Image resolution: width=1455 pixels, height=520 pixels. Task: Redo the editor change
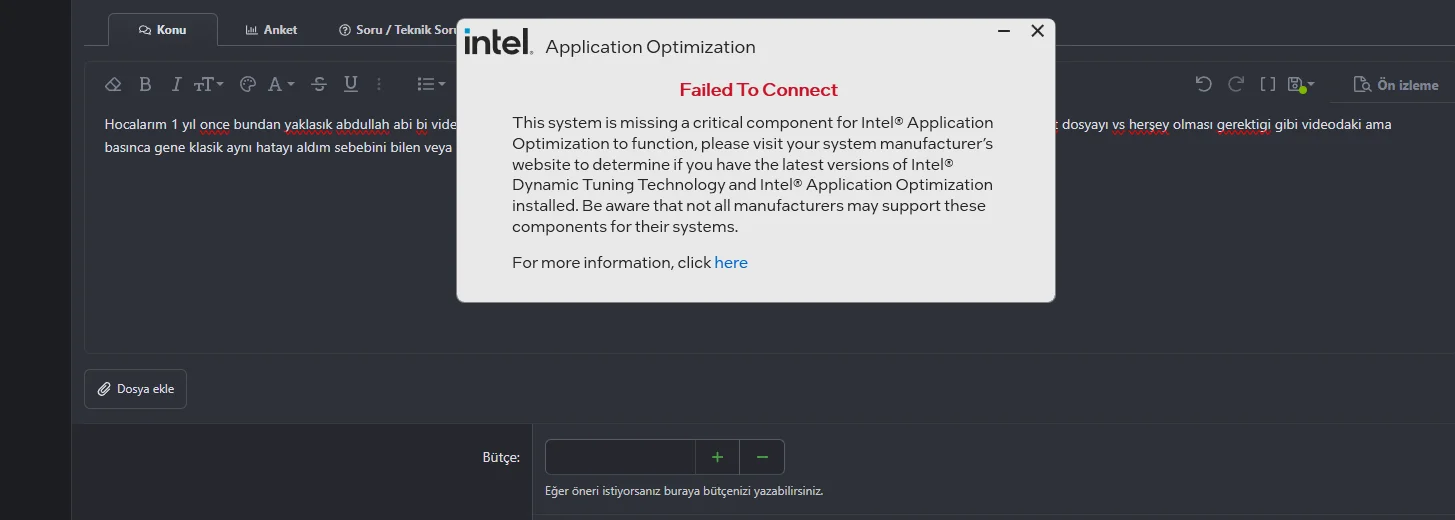click(x=1236, y=84)
